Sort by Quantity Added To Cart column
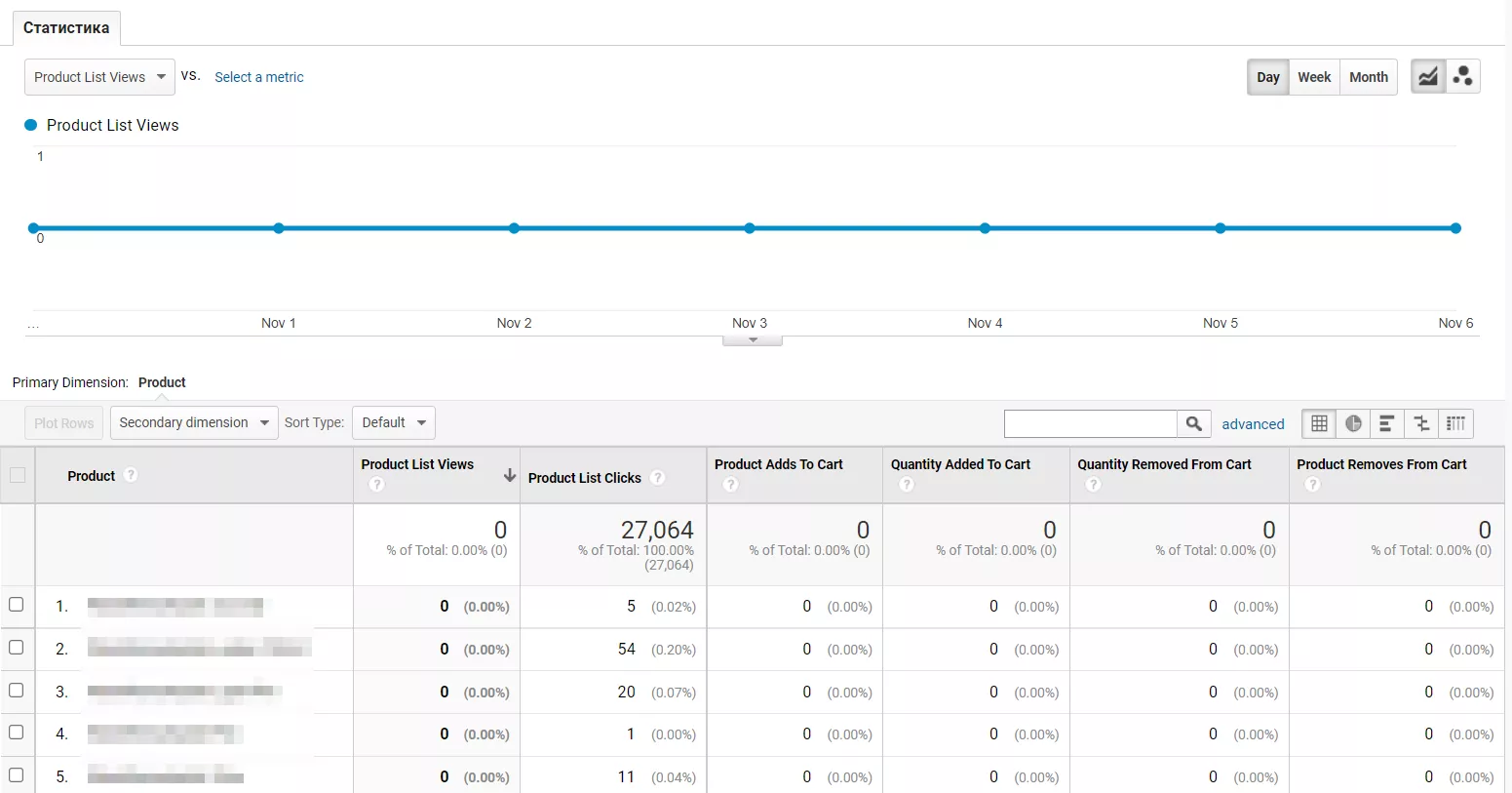Screen dimensions: 1512x793 [960, 464]
